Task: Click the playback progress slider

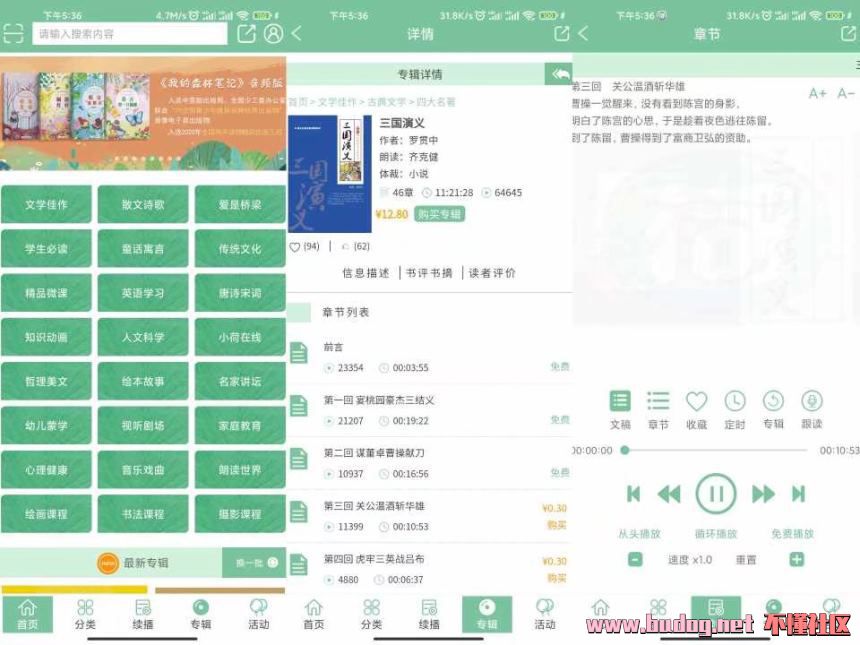Action: click(x=716, y=450)
